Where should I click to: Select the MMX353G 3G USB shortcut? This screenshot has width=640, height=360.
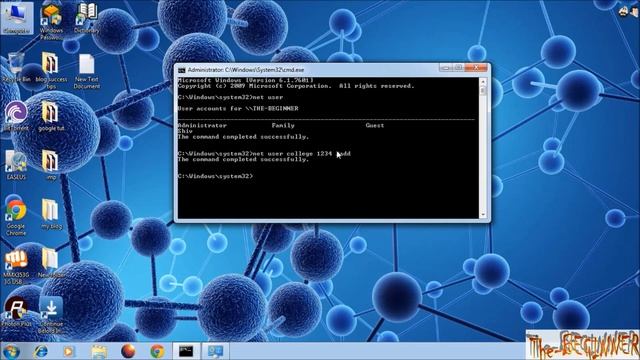(x=16, y=267)
